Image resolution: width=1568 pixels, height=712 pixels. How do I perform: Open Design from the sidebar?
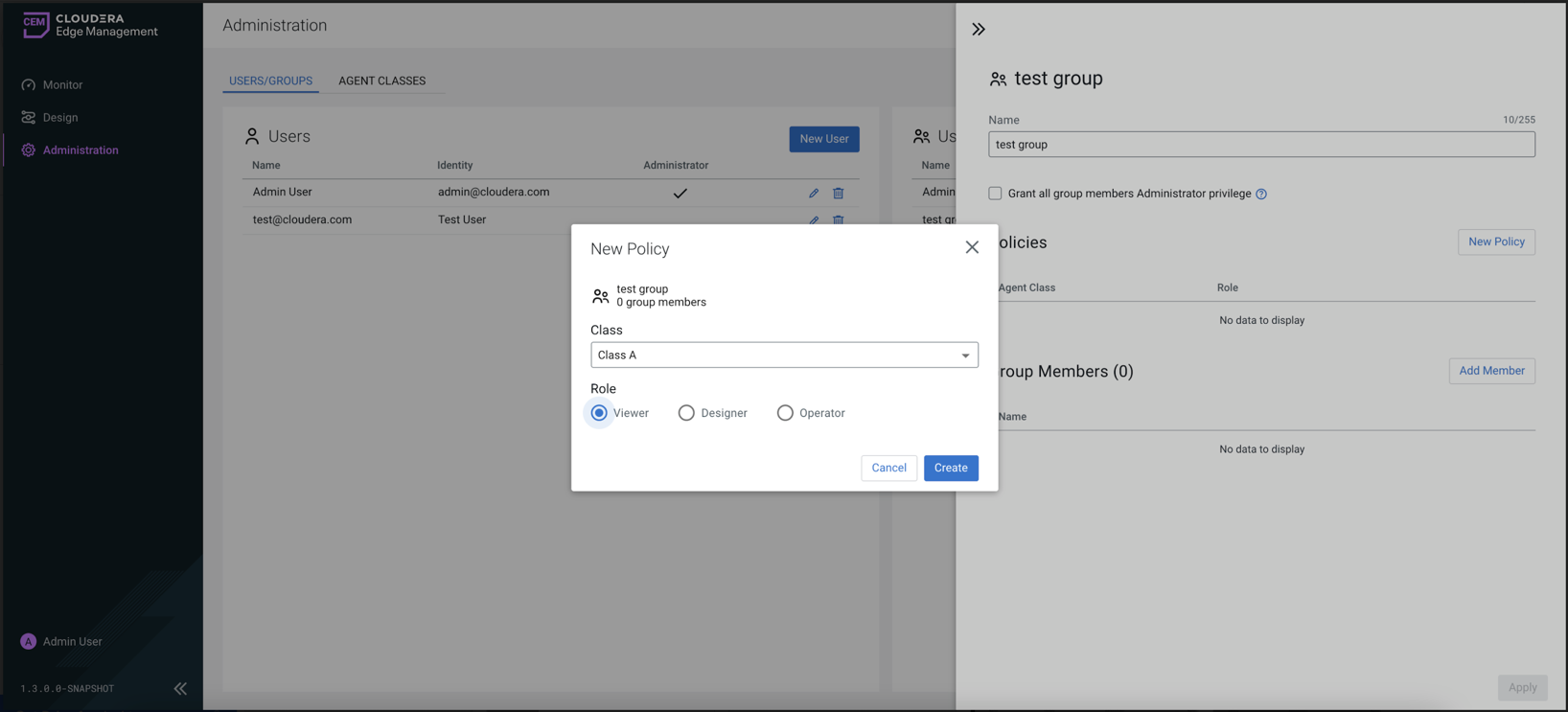(60, 117)
